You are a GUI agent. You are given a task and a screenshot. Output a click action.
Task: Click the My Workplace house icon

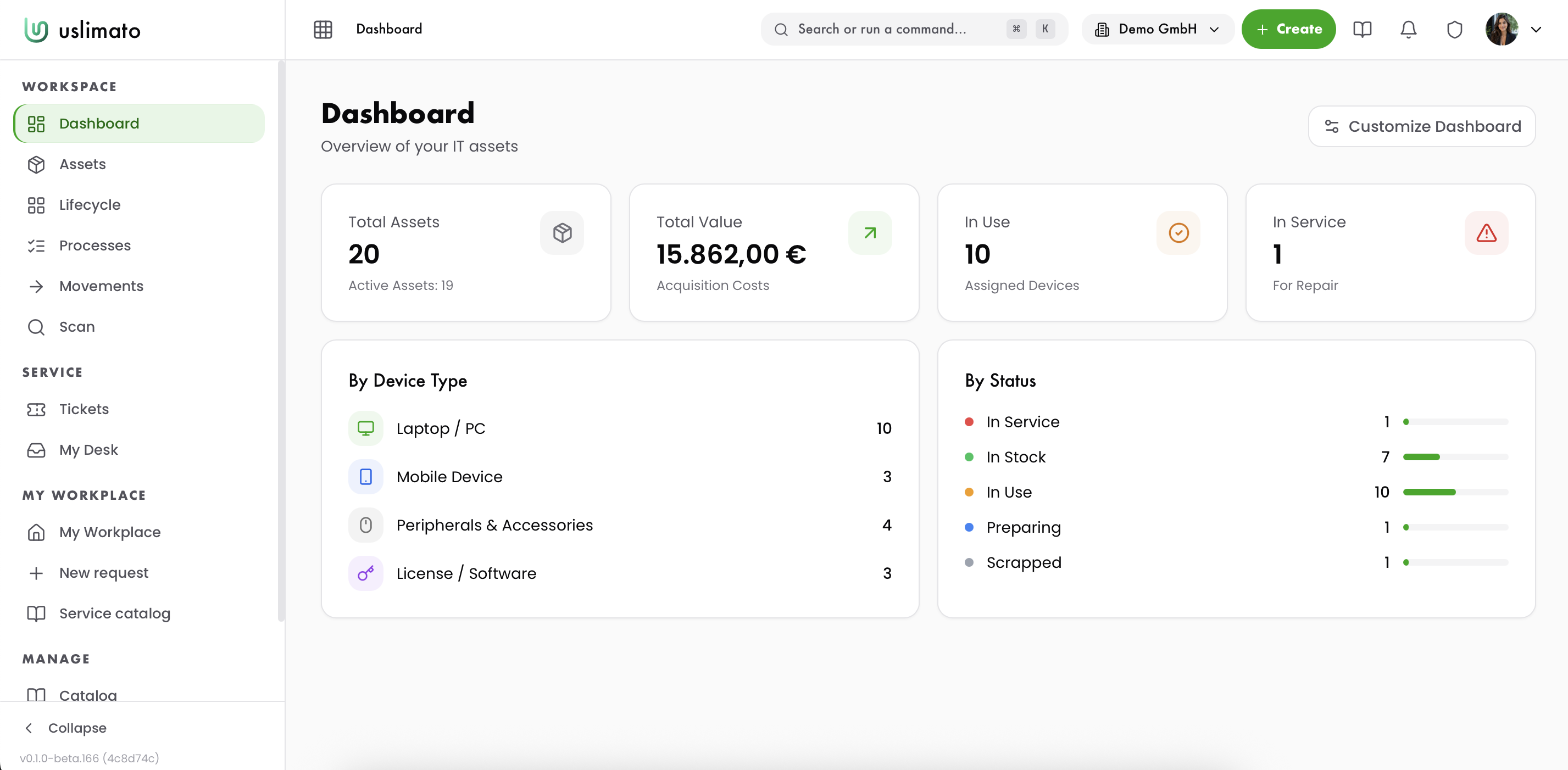(36, 532)
